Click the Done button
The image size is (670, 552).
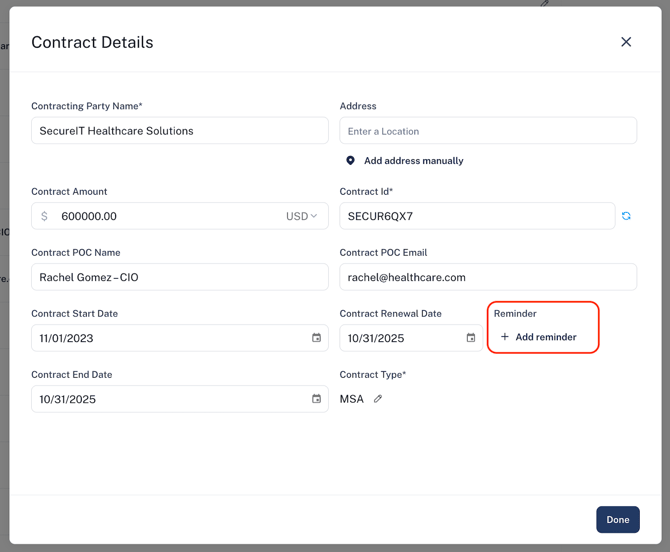pyautogui.click(x=618, y=520)
